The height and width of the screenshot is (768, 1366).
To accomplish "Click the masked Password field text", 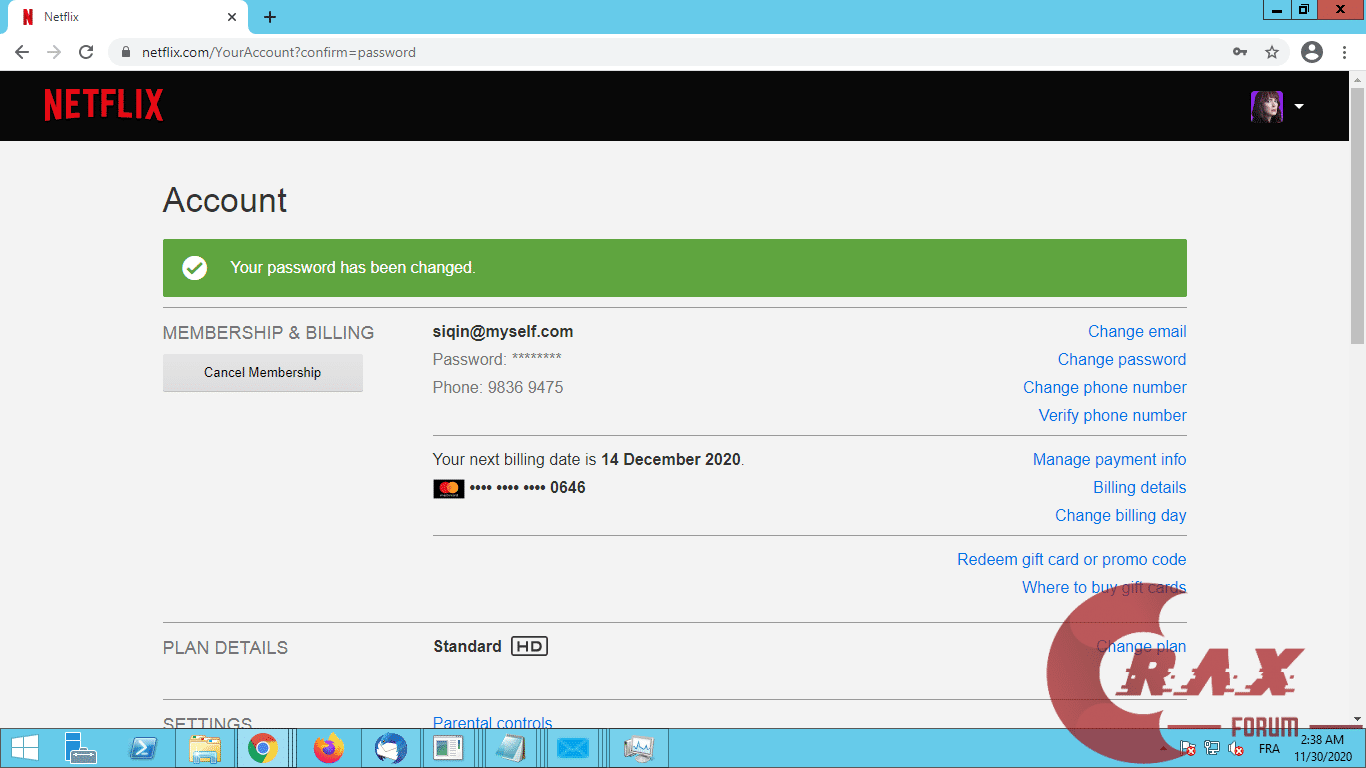I will click(x=497, y=360).
